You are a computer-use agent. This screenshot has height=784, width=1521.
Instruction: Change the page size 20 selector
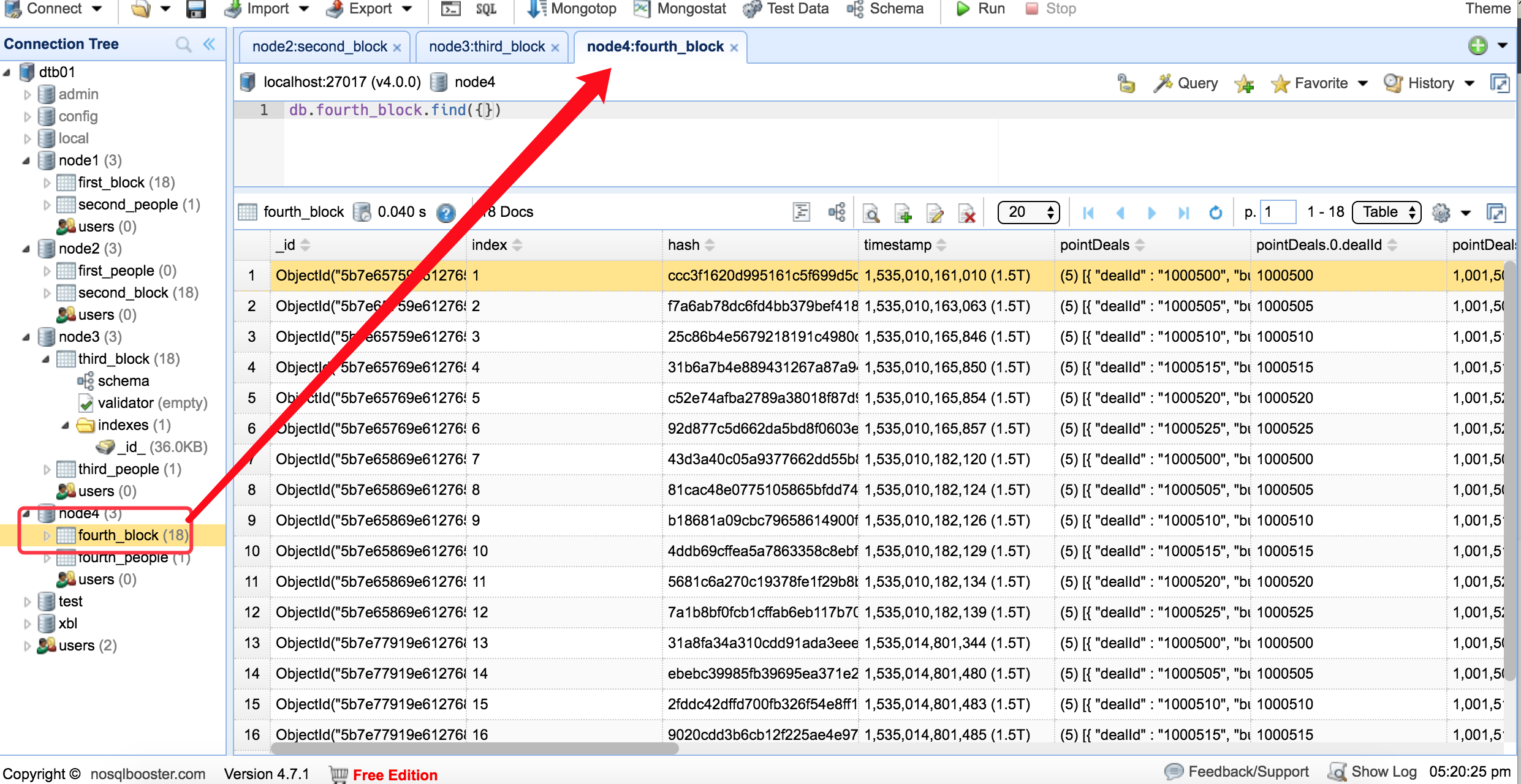pyautogui.click(x=1028, y=212)
